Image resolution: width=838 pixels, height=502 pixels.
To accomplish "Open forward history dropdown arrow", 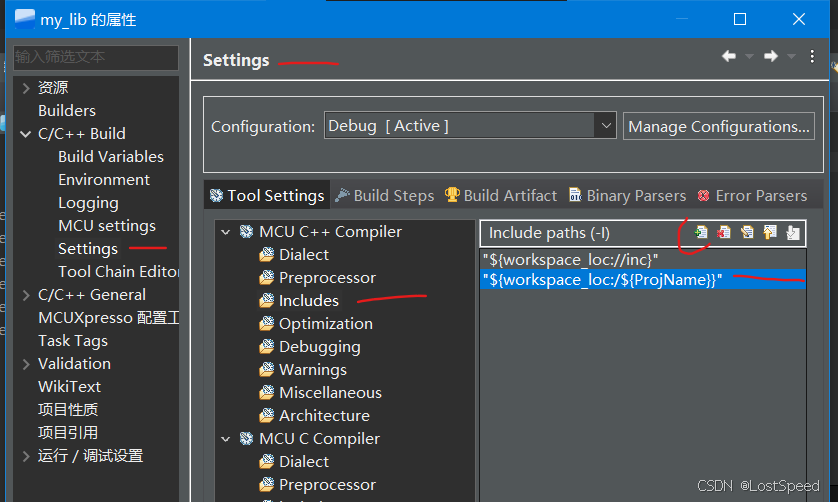I will click(x=792, y=56).
